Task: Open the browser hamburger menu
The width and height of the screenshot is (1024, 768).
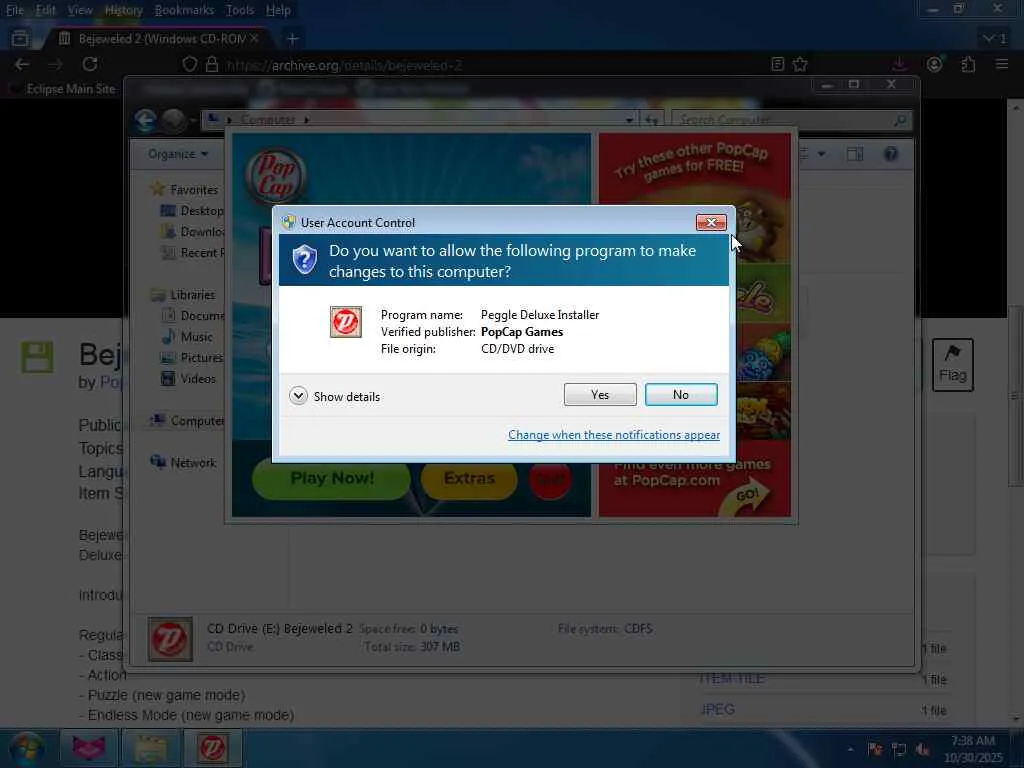Action: 1001,64
